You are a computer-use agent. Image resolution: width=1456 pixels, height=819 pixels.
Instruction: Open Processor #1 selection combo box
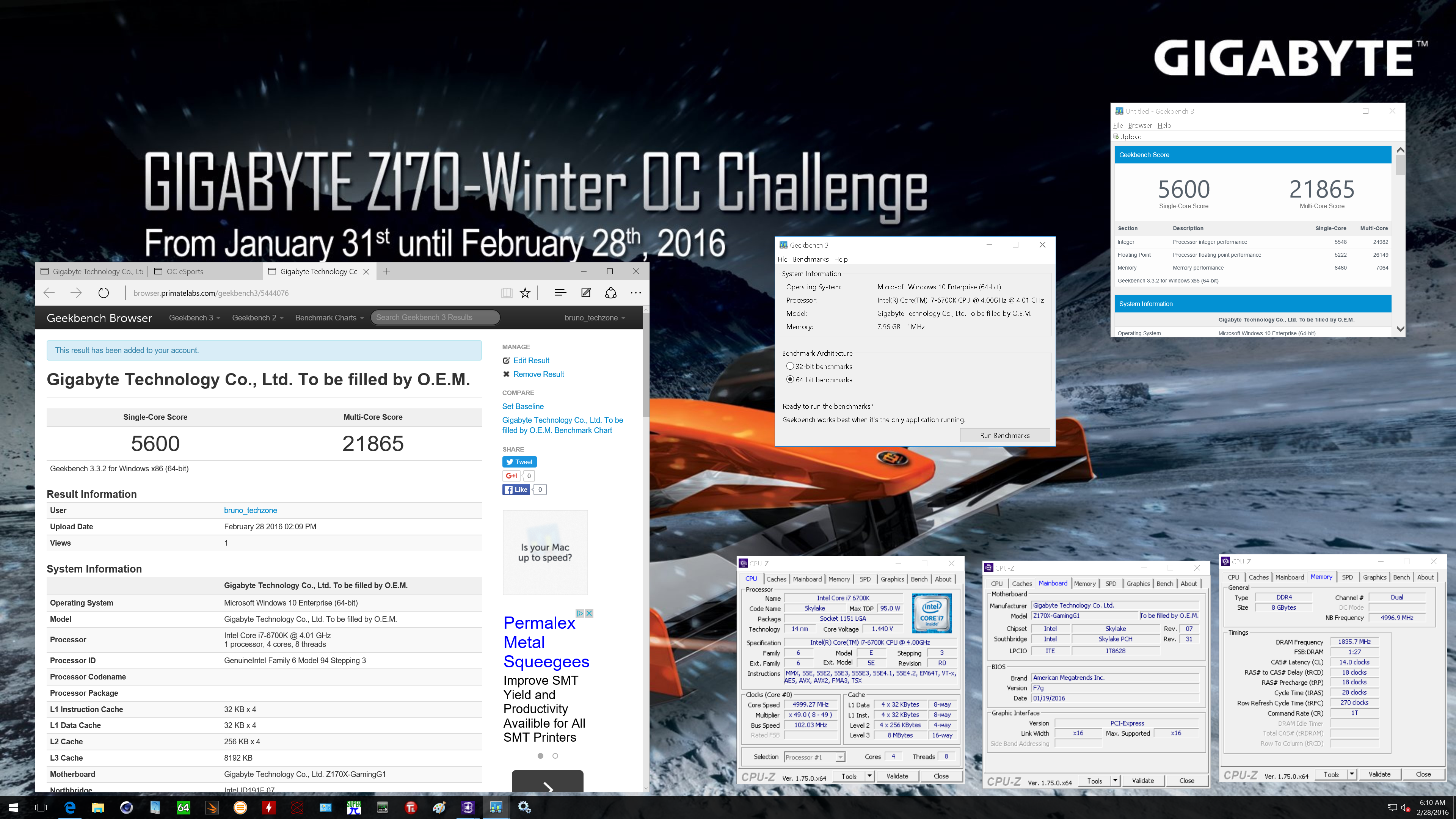(814, 758)
